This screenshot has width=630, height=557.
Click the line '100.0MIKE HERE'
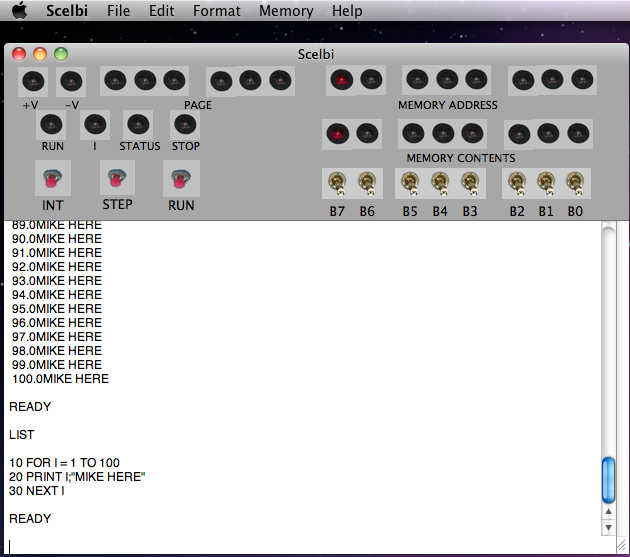pyautogui.click(x=60, y=379)
